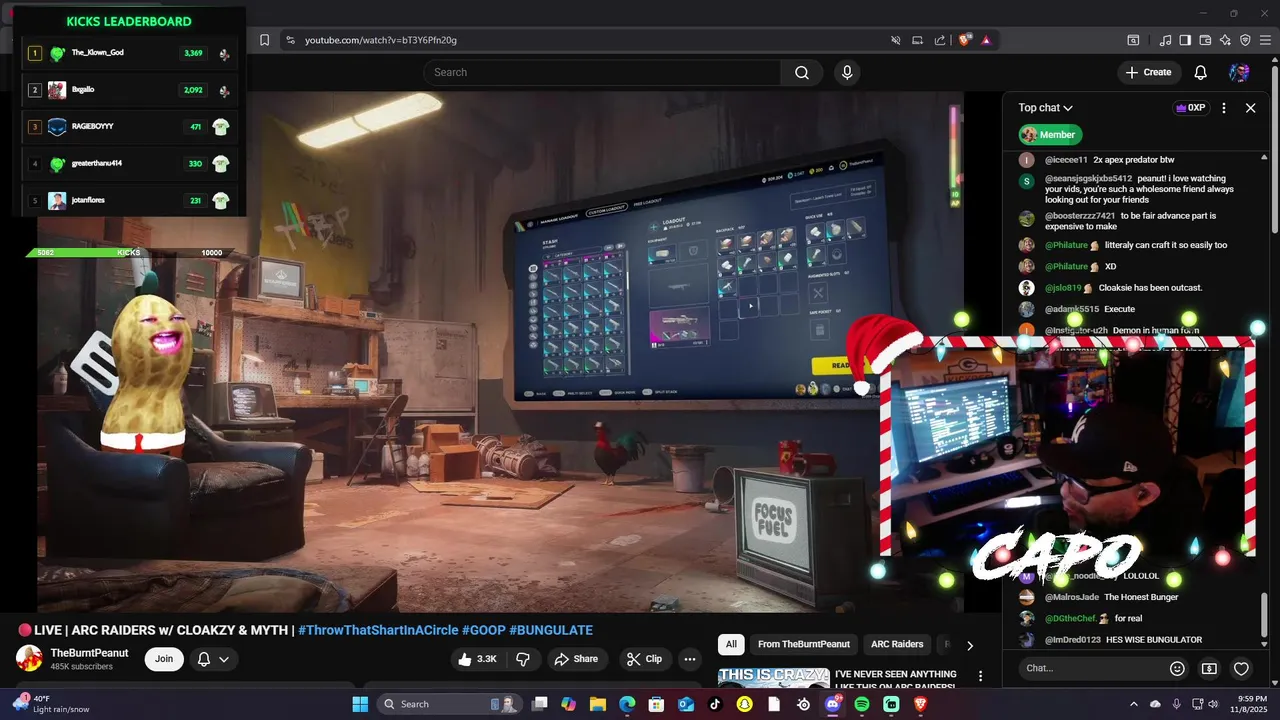Image resolution: width=1280 pixels, height=720 pixels.
Task: Open Microsoft Edge from taskbar
Action: [627, 704]
